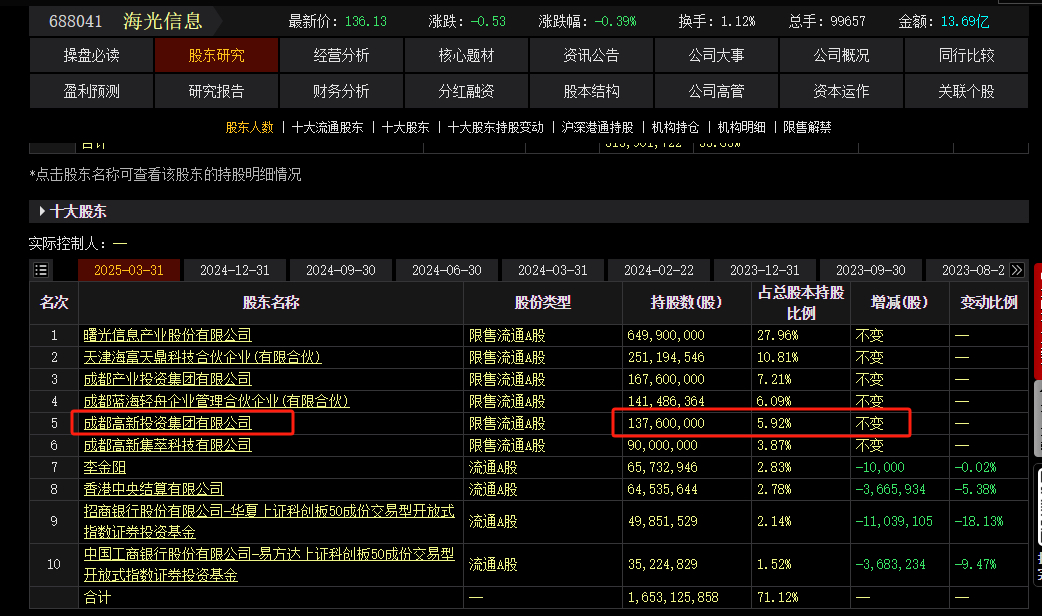Go to 公司大事 tab

(x=716, y=55)
